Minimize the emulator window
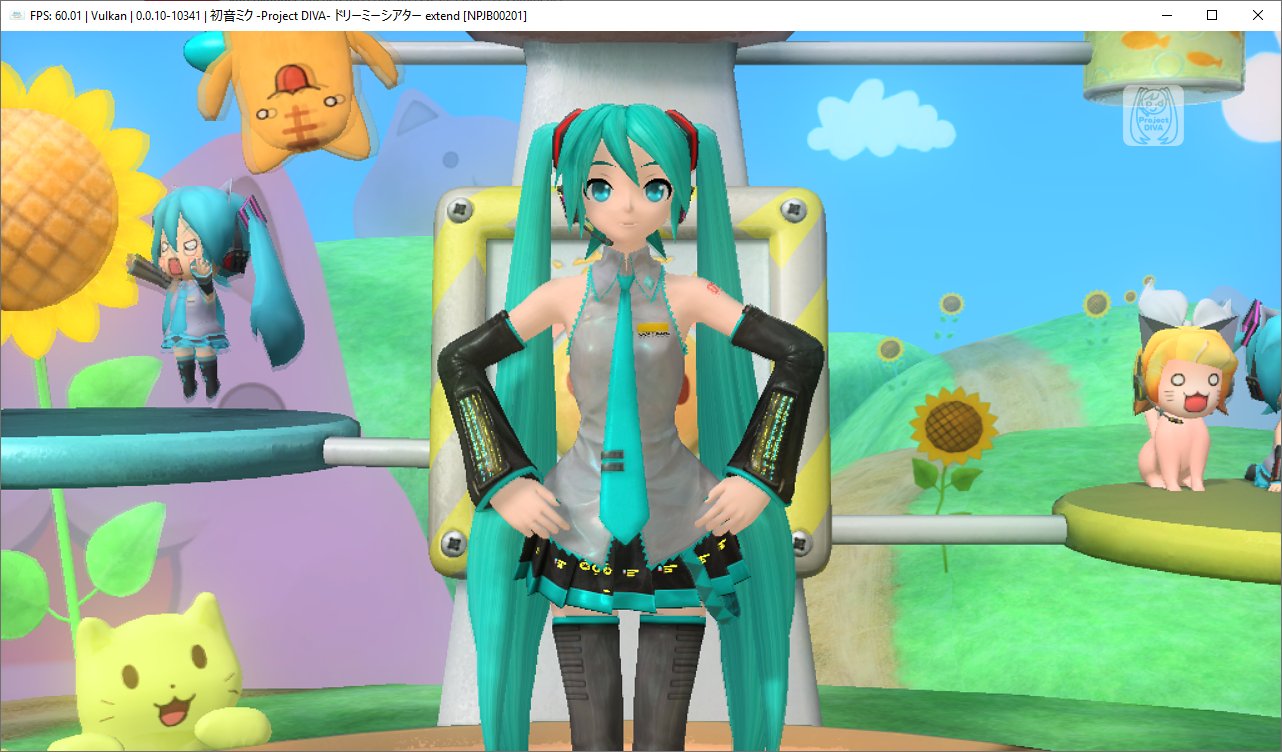Image resolution: width=1282 pixels, height=752 pixels. click(1166, 16)
